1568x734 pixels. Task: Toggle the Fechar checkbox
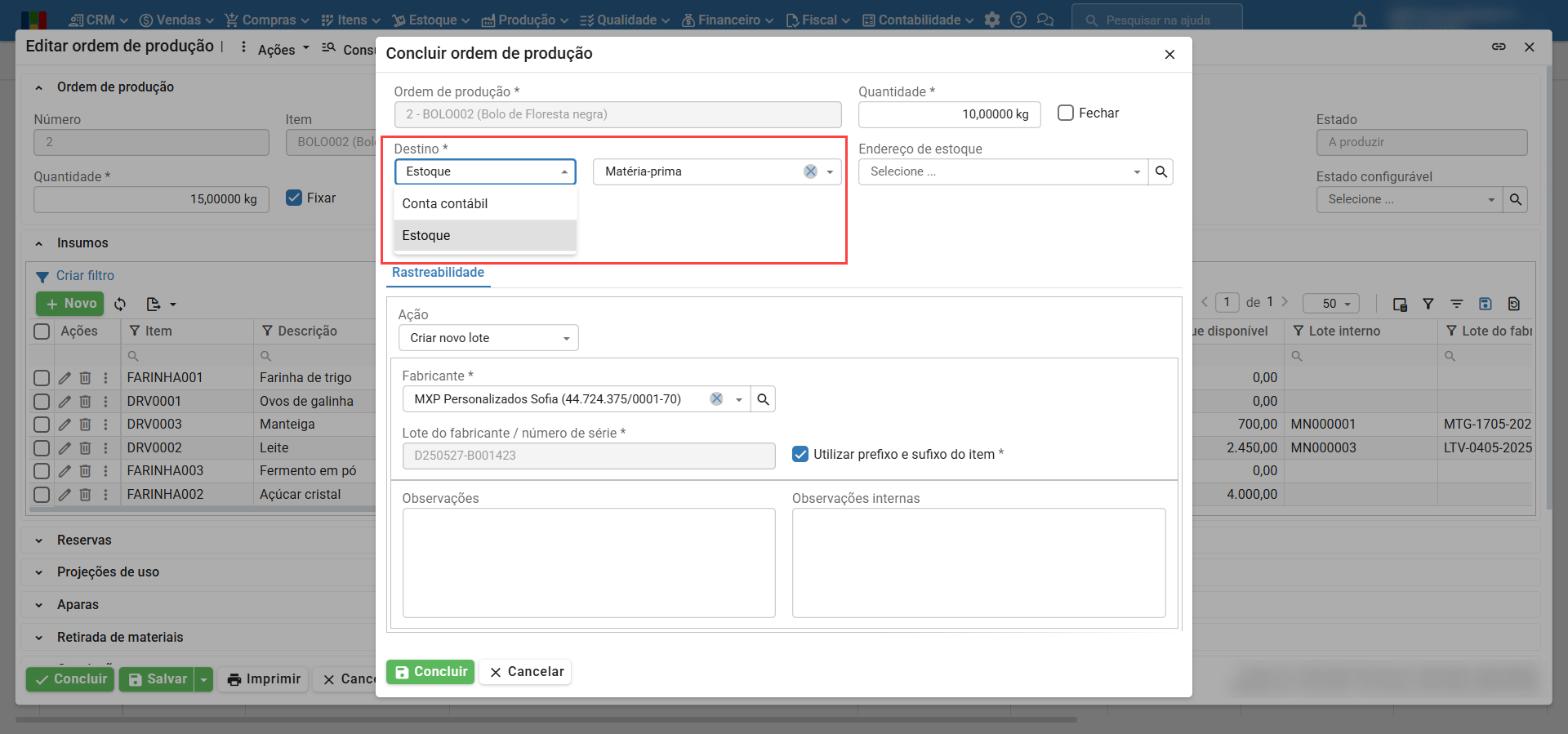click(x=1066, y=113)
